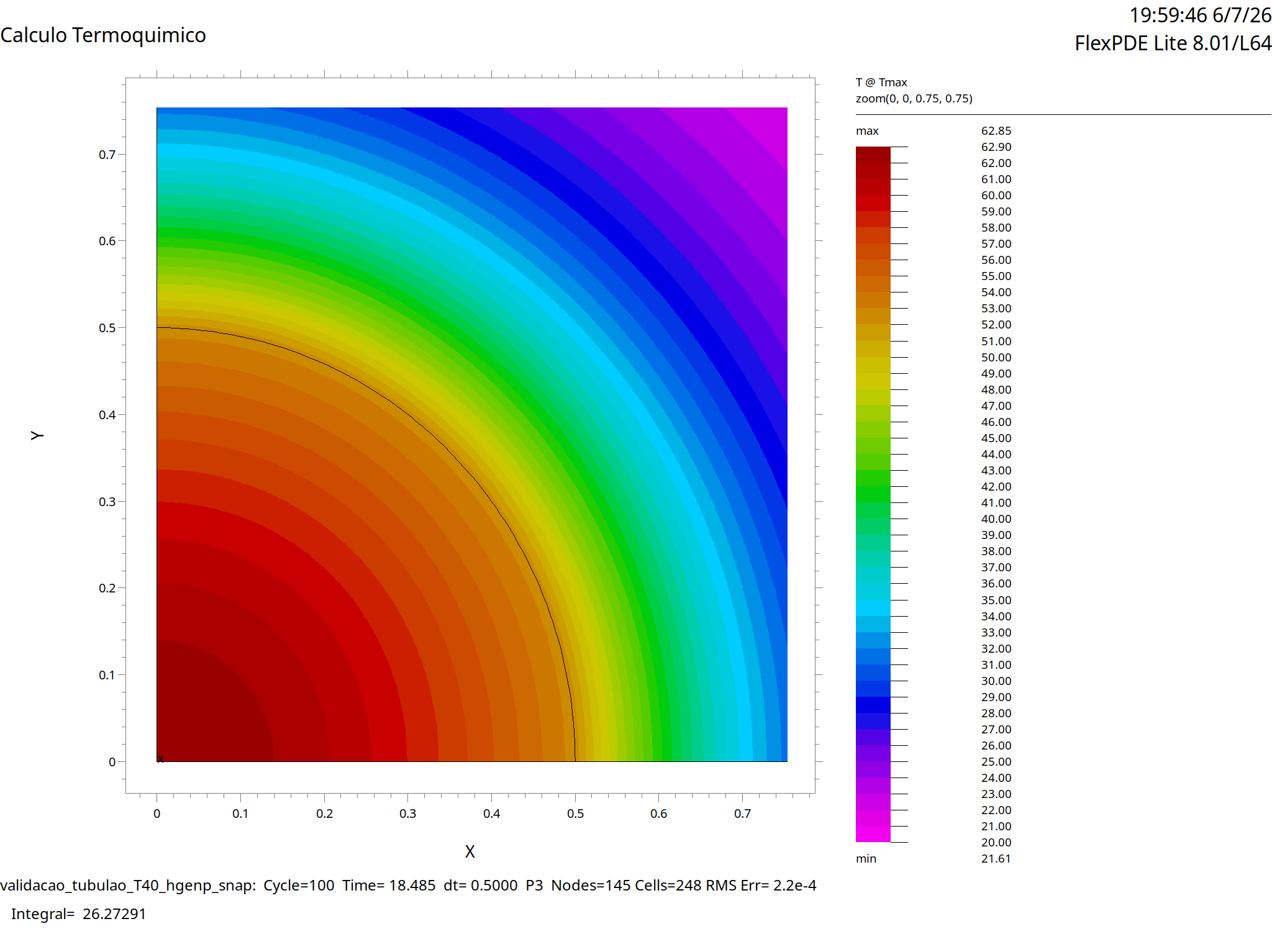Select the "zoom(0, 0, 0.75, 0.75)" text
Image resolution: width=1272 pixels, height=952 pixels.
coord(914,99)
